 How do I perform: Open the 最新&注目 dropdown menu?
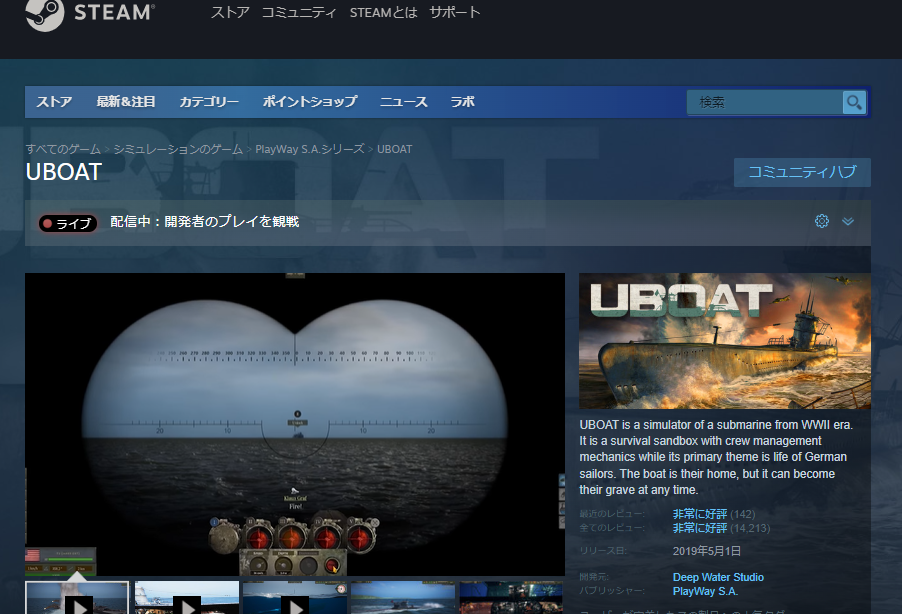tap(126, 102)
